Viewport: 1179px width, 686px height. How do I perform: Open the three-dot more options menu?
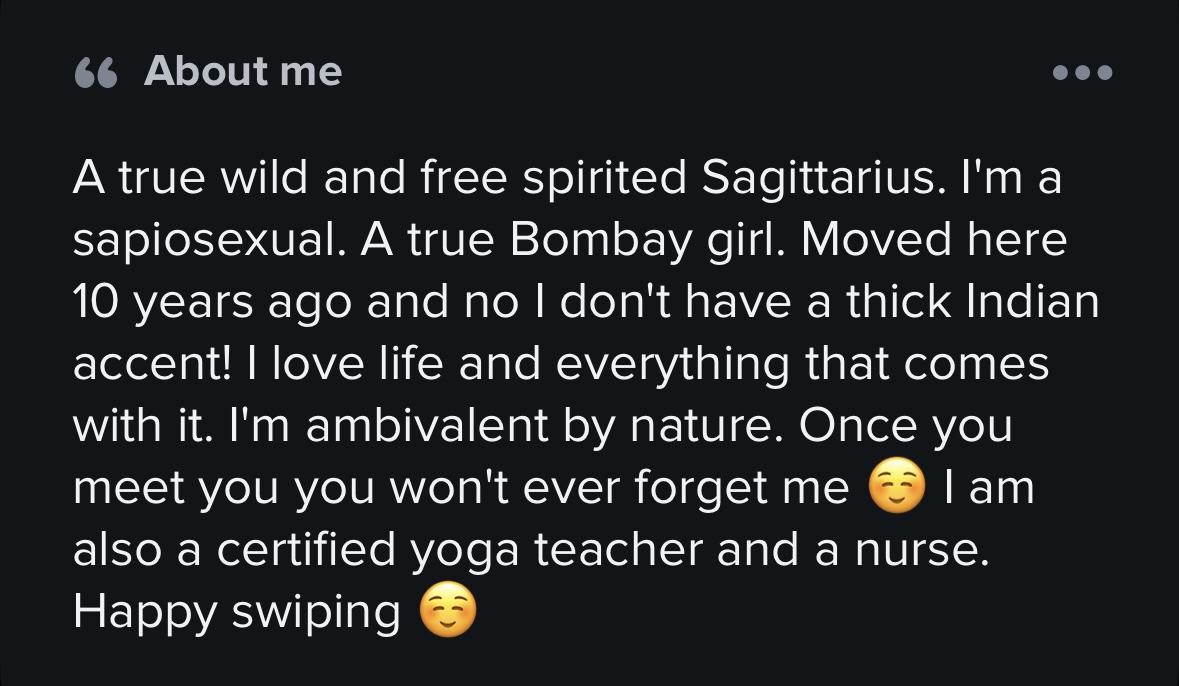pyautogui.click(x=1082, y=72)
